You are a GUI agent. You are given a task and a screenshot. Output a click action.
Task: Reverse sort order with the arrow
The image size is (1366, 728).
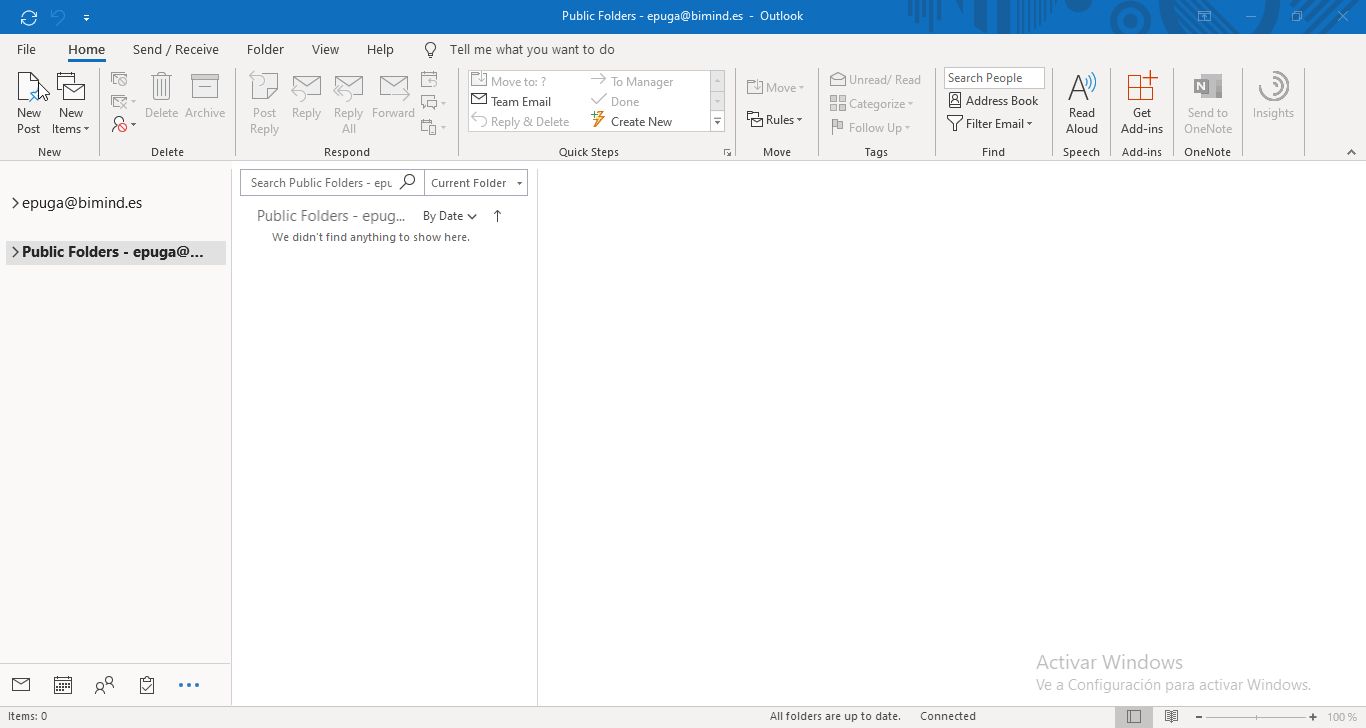tap(497, 216)
